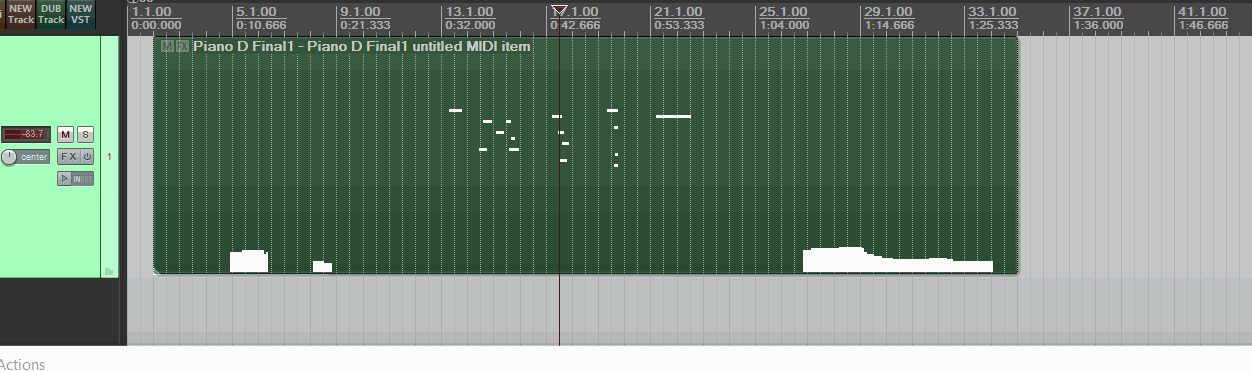Open the MIDI item FX icon
The height and width of the screenshot is (372, 1252).
coord(182,46)
